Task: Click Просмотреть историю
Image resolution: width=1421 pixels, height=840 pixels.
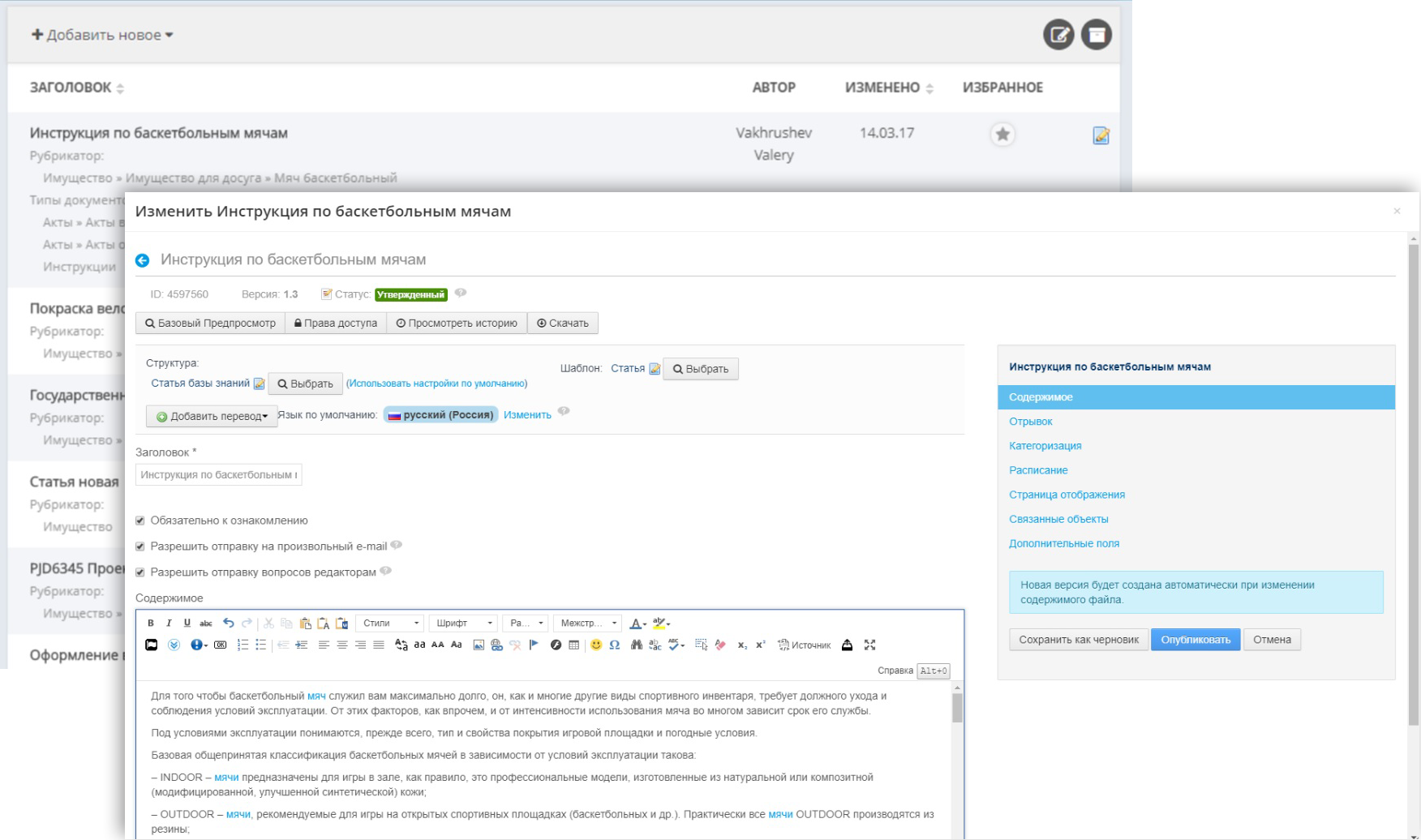Action: (456, 323)
